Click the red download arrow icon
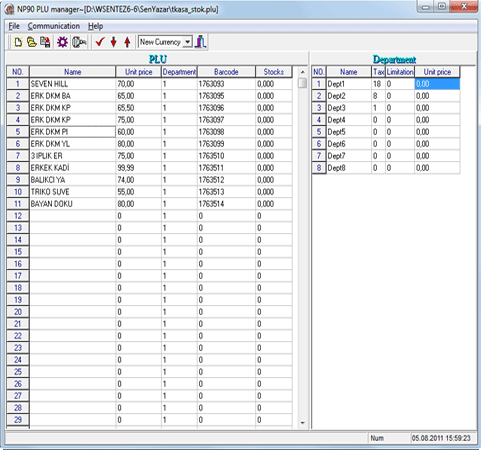Viewport: 481px width, 450px height. [114, 42]
